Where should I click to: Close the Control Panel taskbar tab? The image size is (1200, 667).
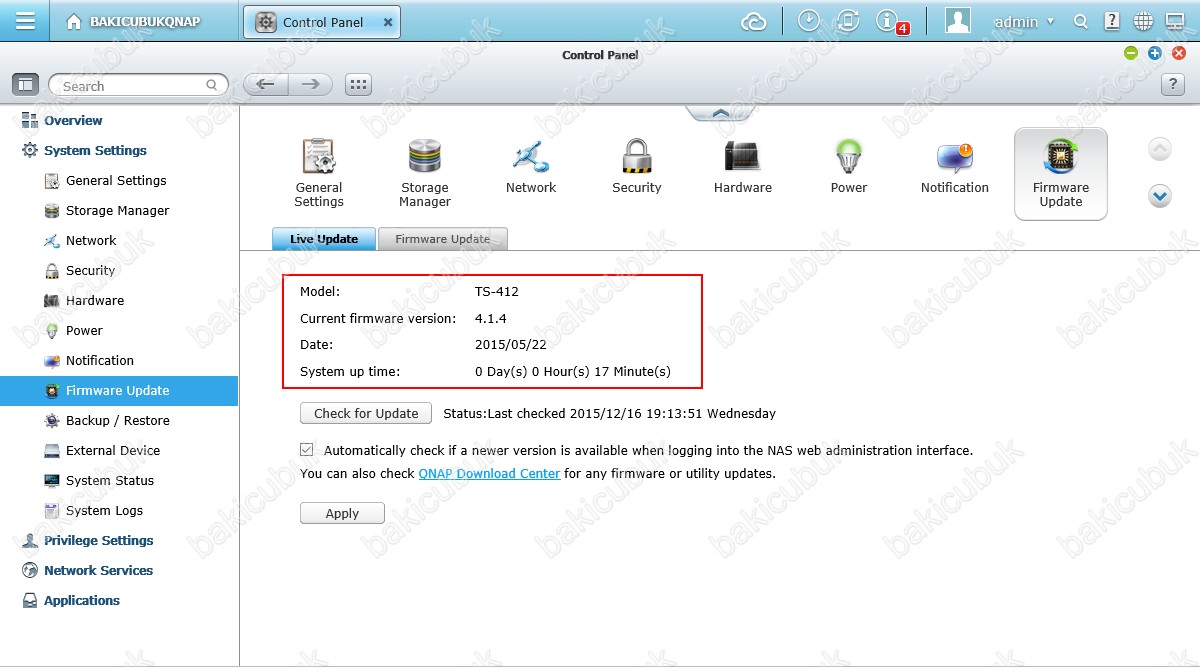click(388, 22)
